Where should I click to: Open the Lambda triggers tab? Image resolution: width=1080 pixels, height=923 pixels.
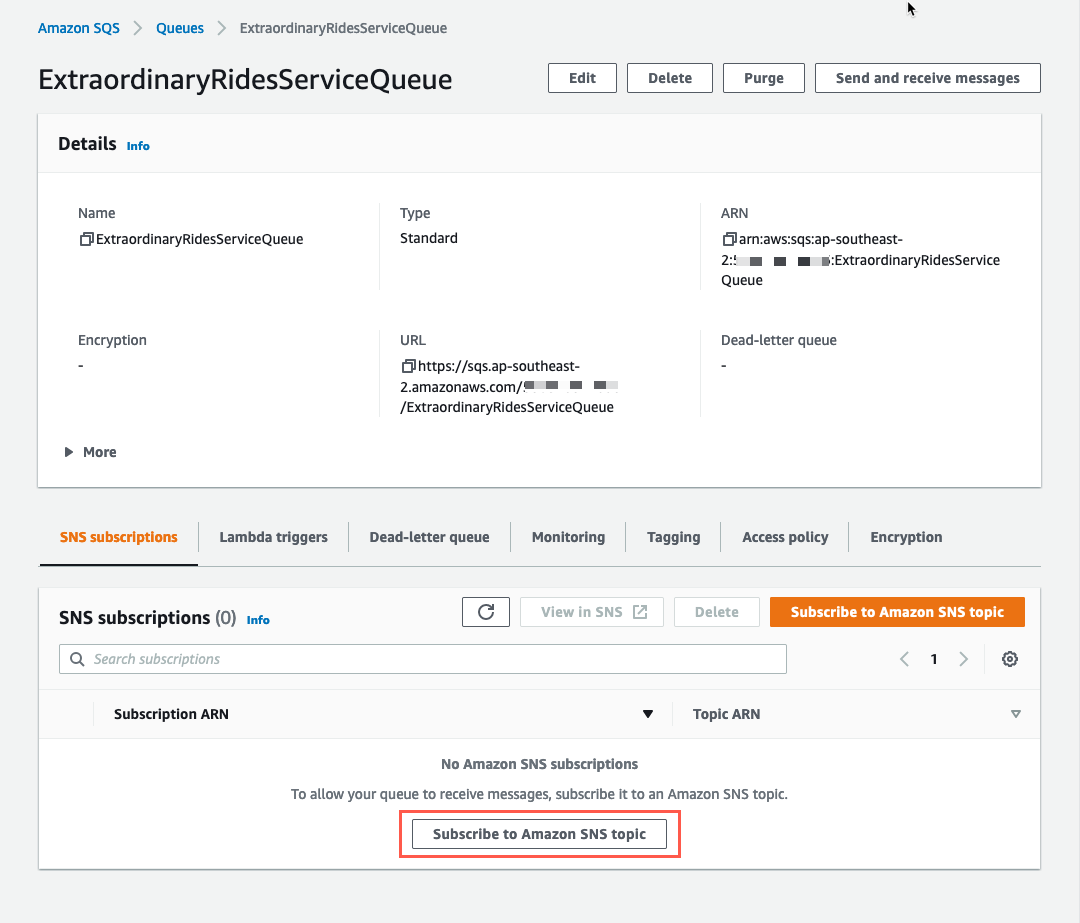pos(273,537)
